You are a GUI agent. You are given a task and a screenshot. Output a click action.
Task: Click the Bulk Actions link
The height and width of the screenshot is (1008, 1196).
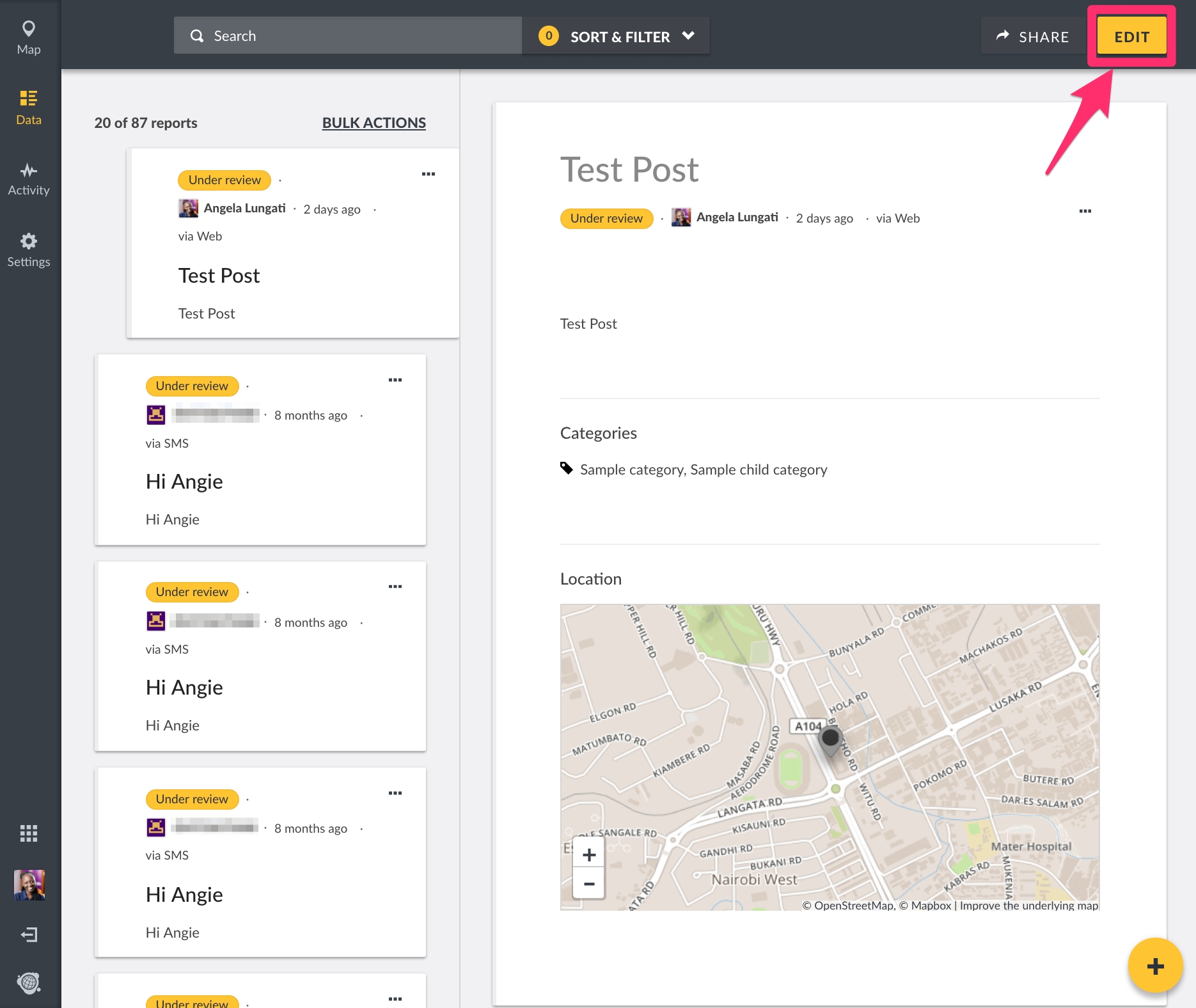[x=374, y=123]
